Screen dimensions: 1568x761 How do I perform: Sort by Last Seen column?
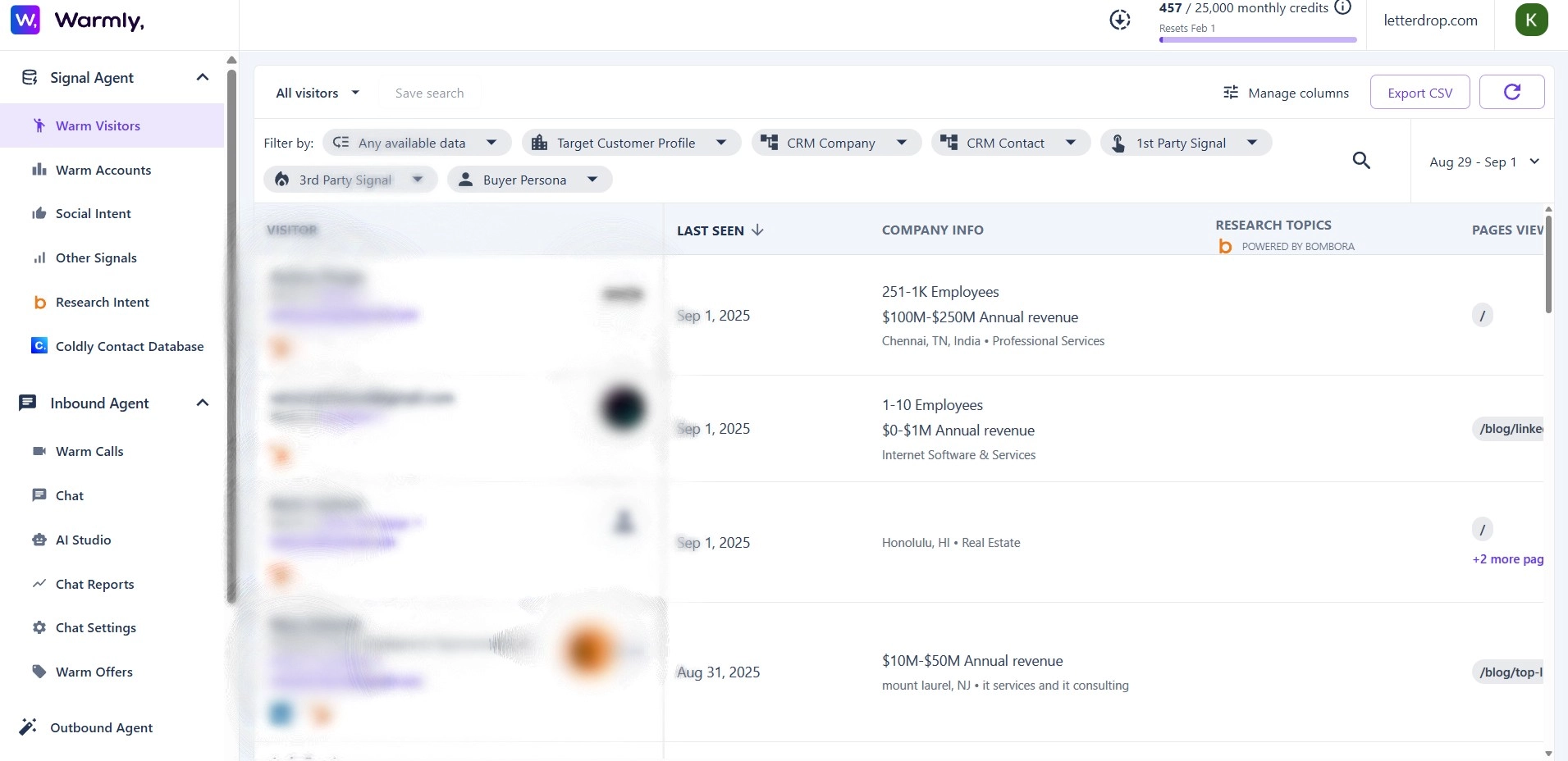click(720, 230)
